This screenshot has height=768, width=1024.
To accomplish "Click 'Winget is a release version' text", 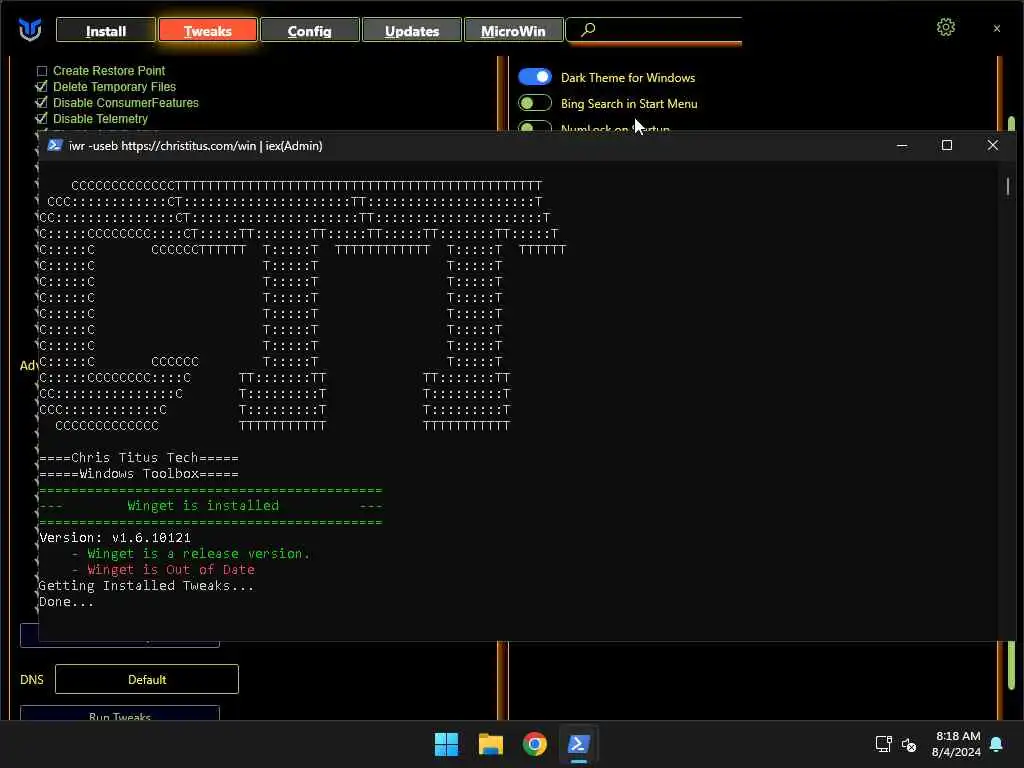I will 199,554.
